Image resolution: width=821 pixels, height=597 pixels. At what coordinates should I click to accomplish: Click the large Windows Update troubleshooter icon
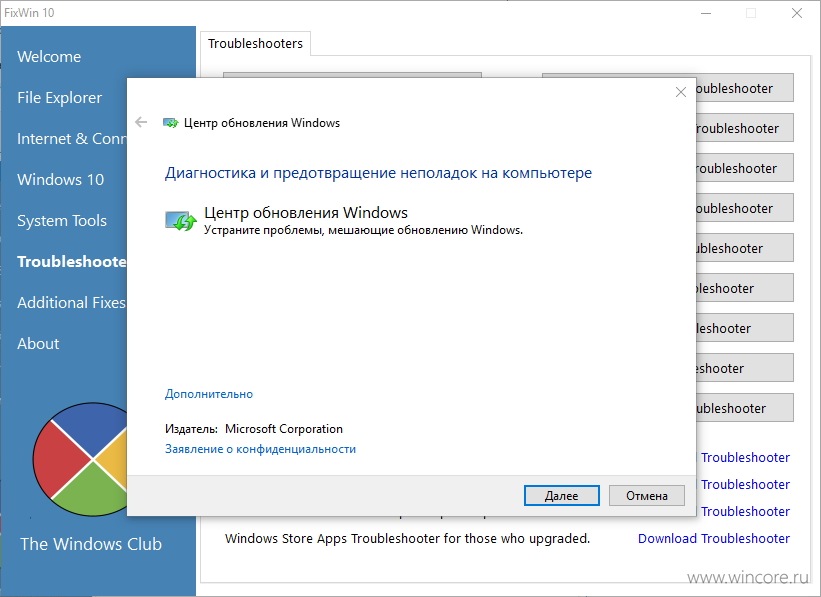coord(181,221)
